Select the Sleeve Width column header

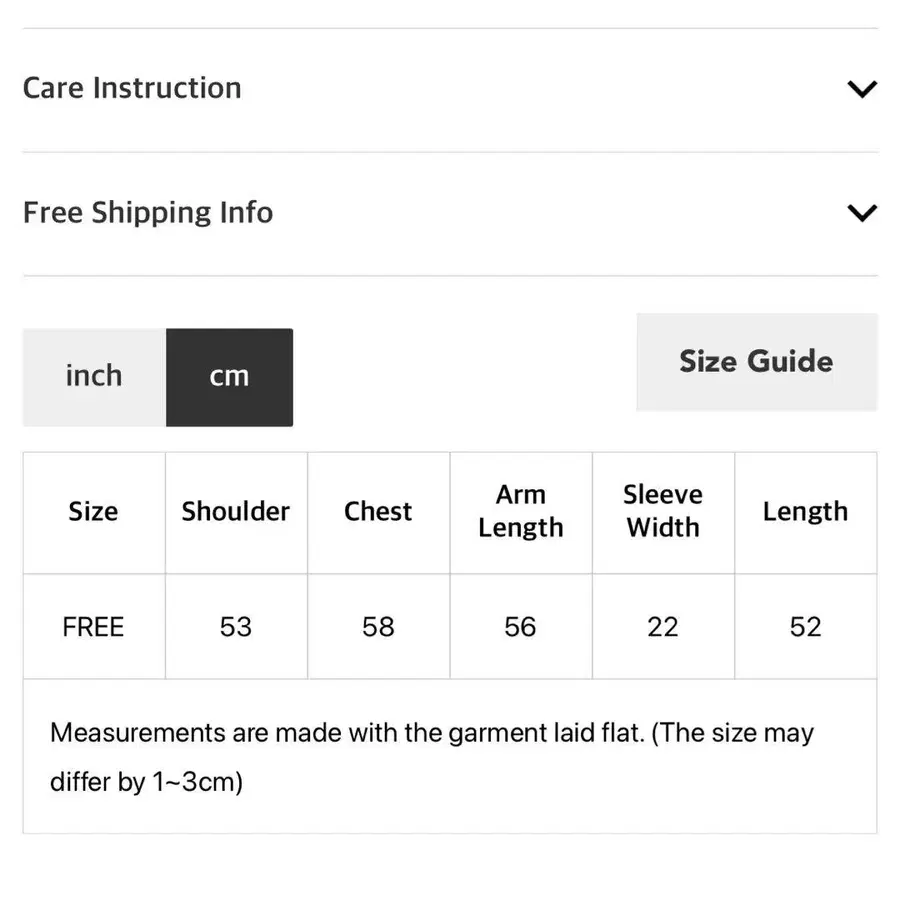663,512
